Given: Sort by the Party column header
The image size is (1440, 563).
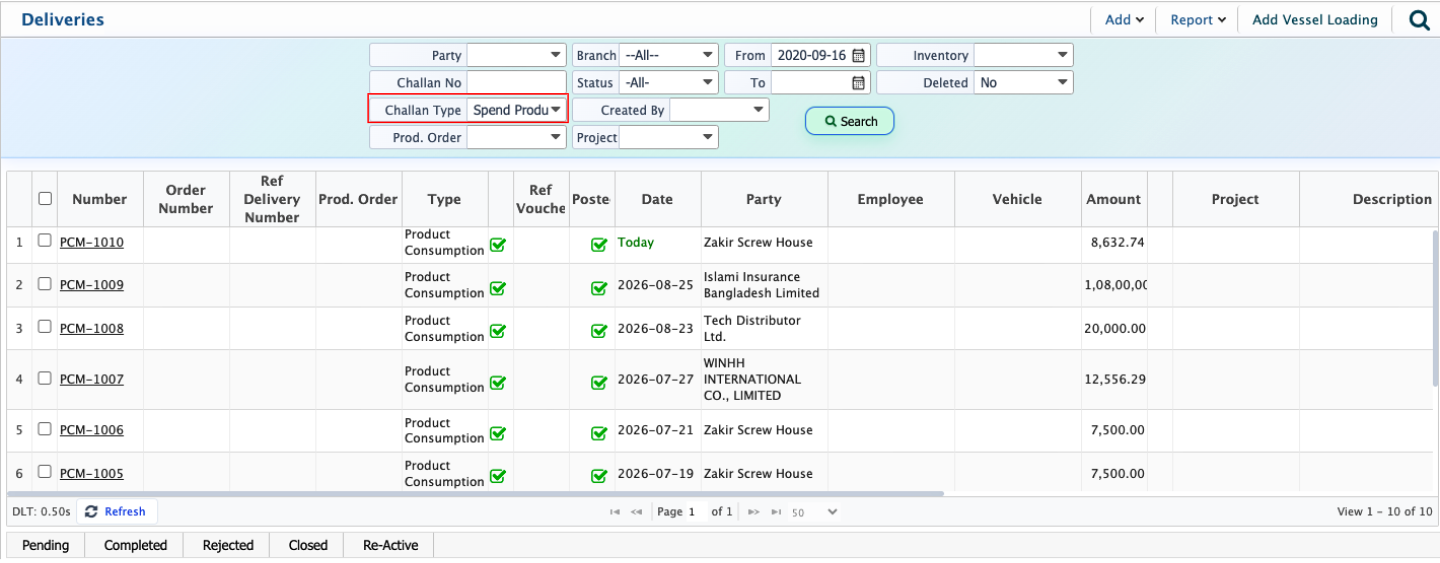Looking at the screenshot, I should click(764, 199).
